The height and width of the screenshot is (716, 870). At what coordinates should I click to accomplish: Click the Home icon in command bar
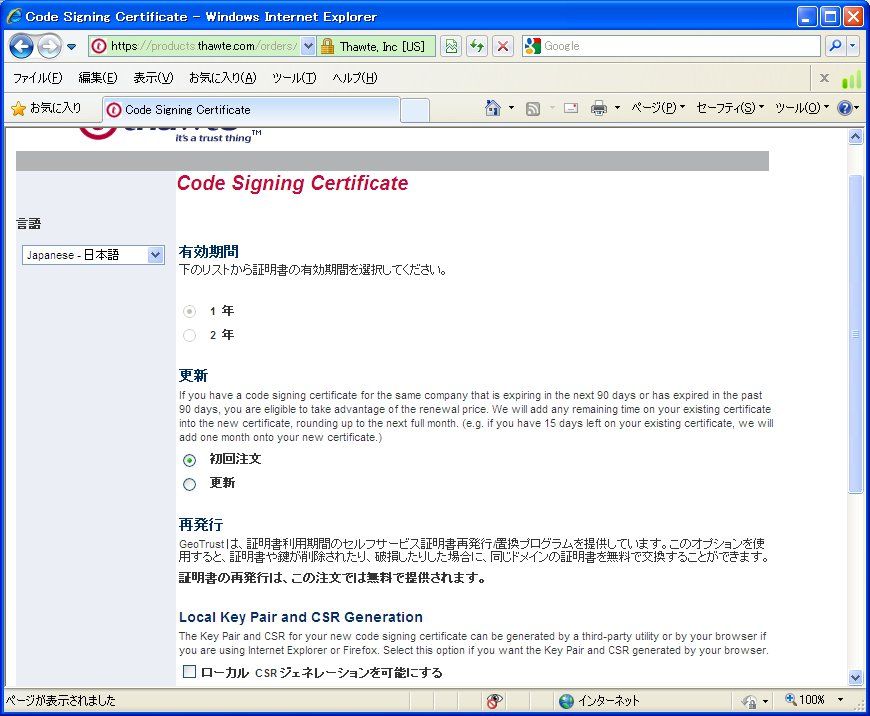coord(492,108)
